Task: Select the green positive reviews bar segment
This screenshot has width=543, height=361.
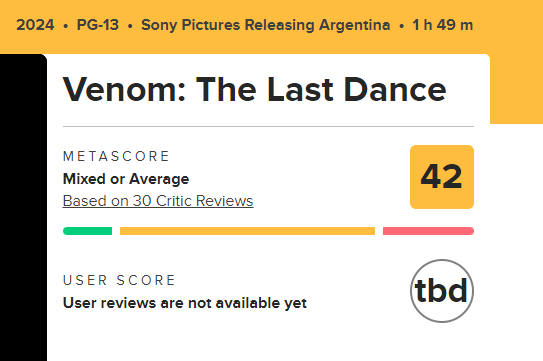Action: pyautogui.click(x=88, y=231)
